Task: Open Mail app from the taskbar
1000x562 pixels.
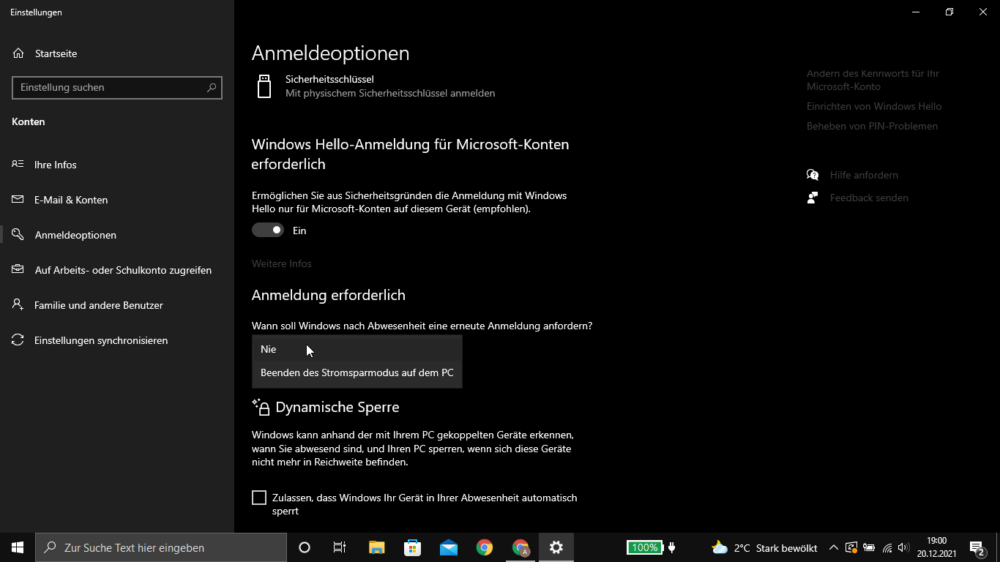Action: pyautogui.click(x=448, y=547)
